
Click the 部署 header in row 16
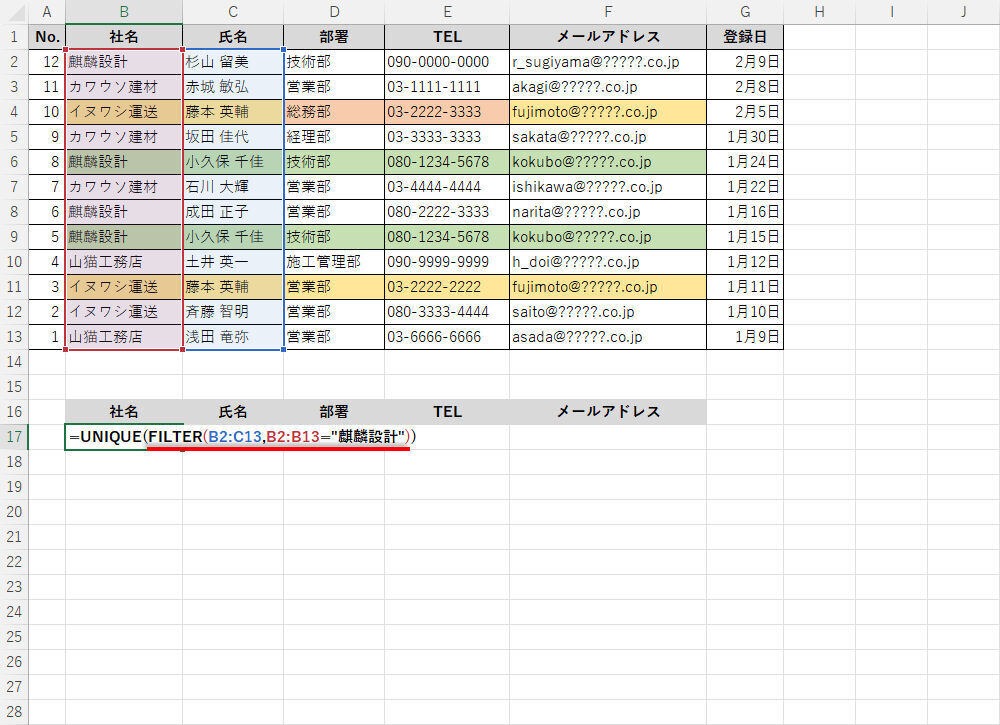pyautogui.click(x=334, y=412)
